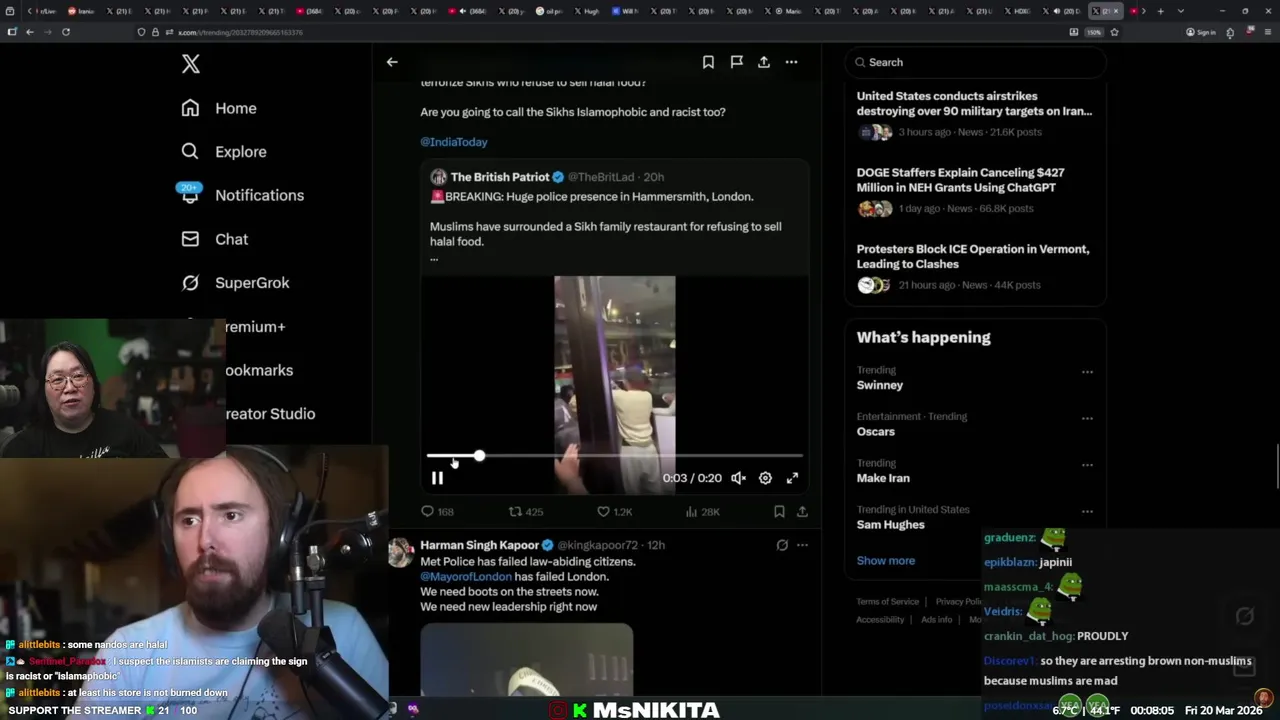Bookmark the post using the header bookmark icon
Screen dimensions: 1280x720
coord(708,62)
